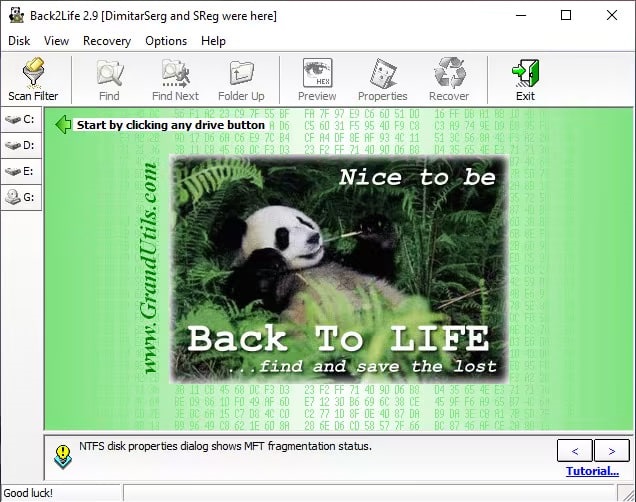Show the previous tip
The height and width of the screenshot is (502, 636).
pos(575,451)
